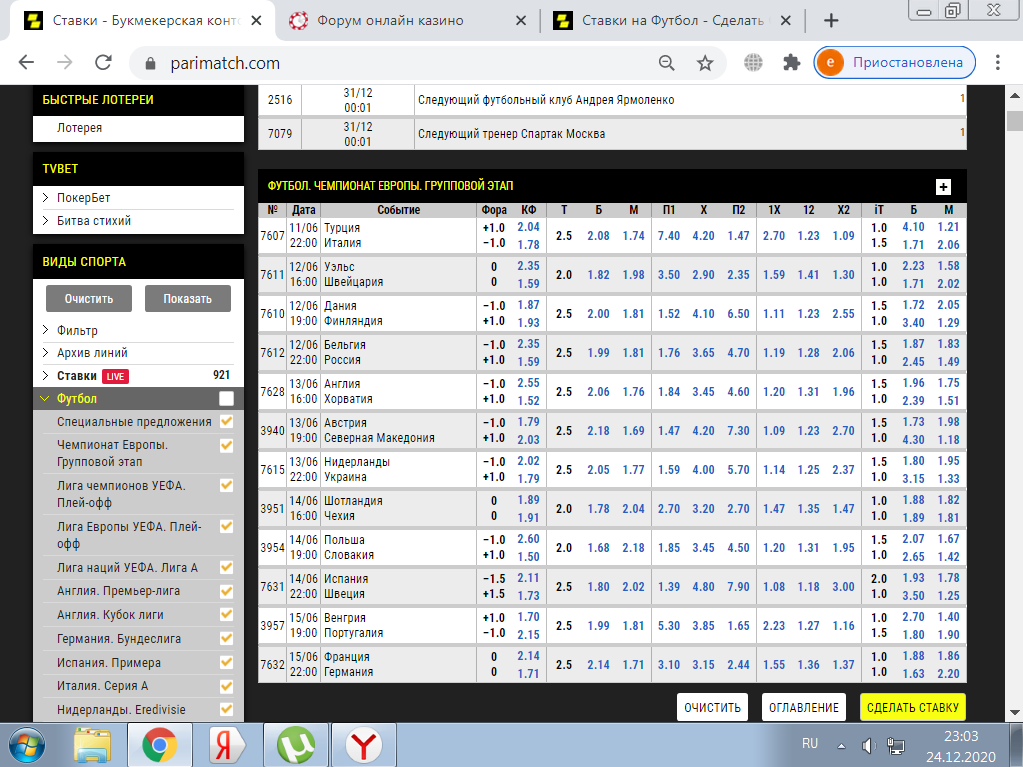Close the 'Ставки - Букмекерская контора' tab
The width and height of the screenshot is (1023, 767).
coord(256,21)
